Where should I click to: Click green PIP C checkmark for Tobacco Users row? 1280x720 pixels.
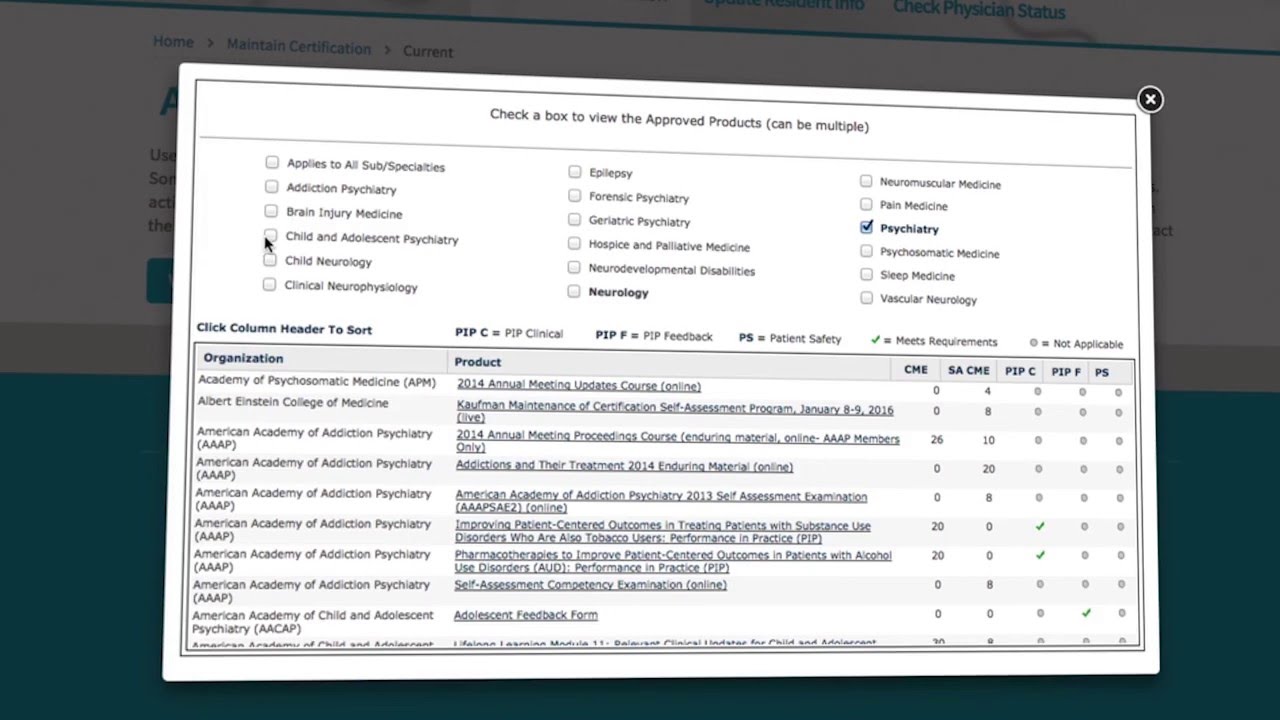1040,526
